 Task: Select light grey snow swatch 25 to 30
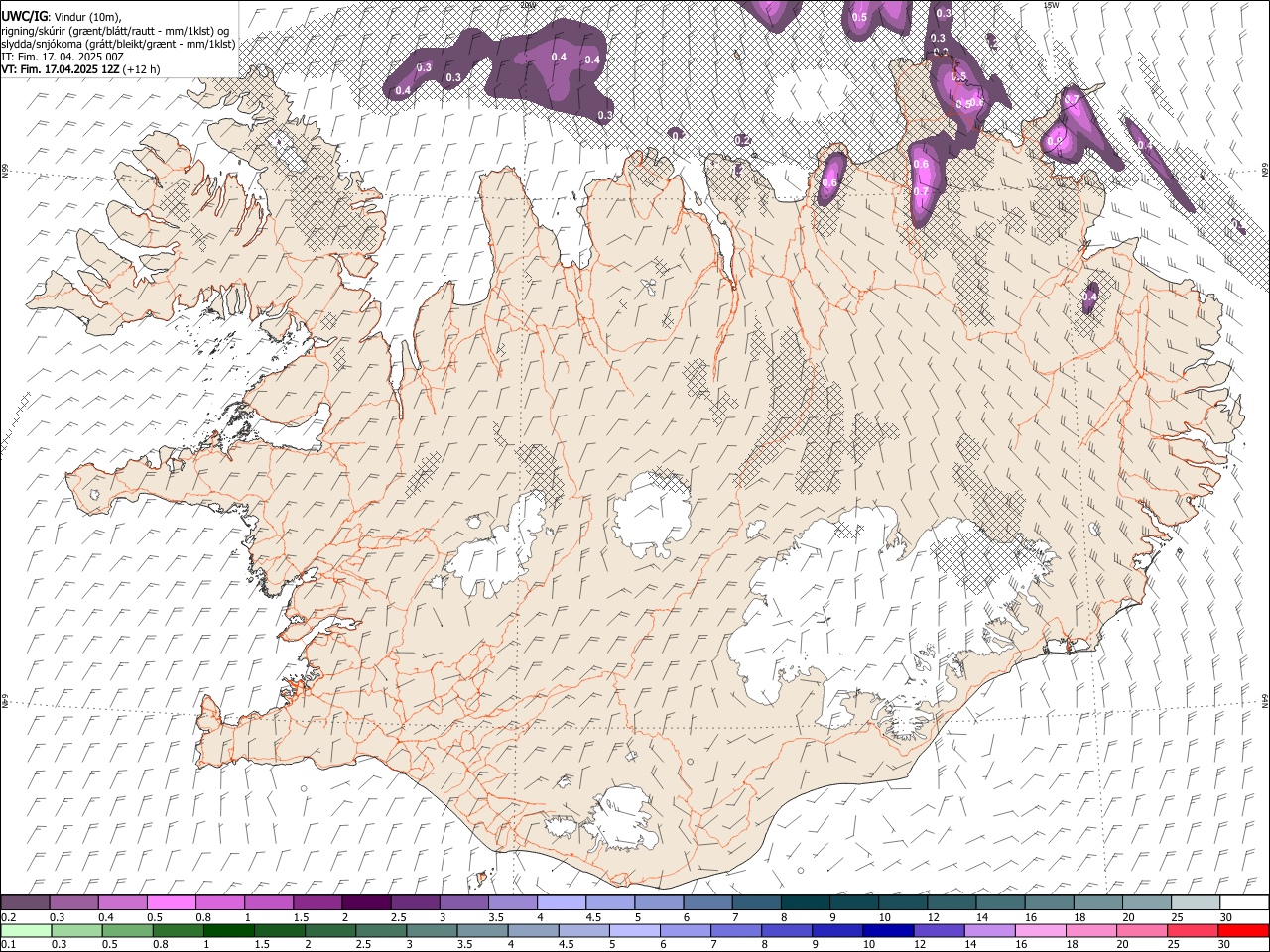point(1196,903)
